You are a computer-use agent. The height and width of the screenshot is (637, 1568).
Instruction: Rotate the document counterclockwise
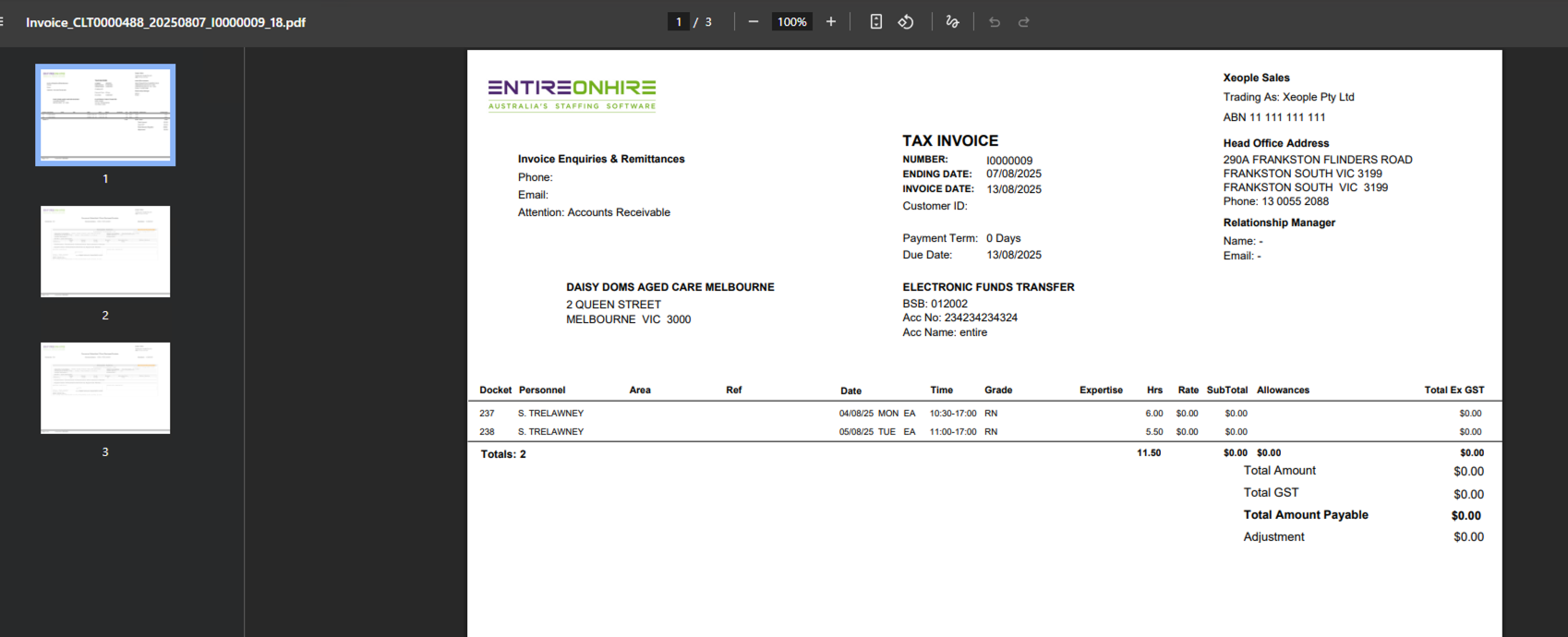(x=906, y=22)
